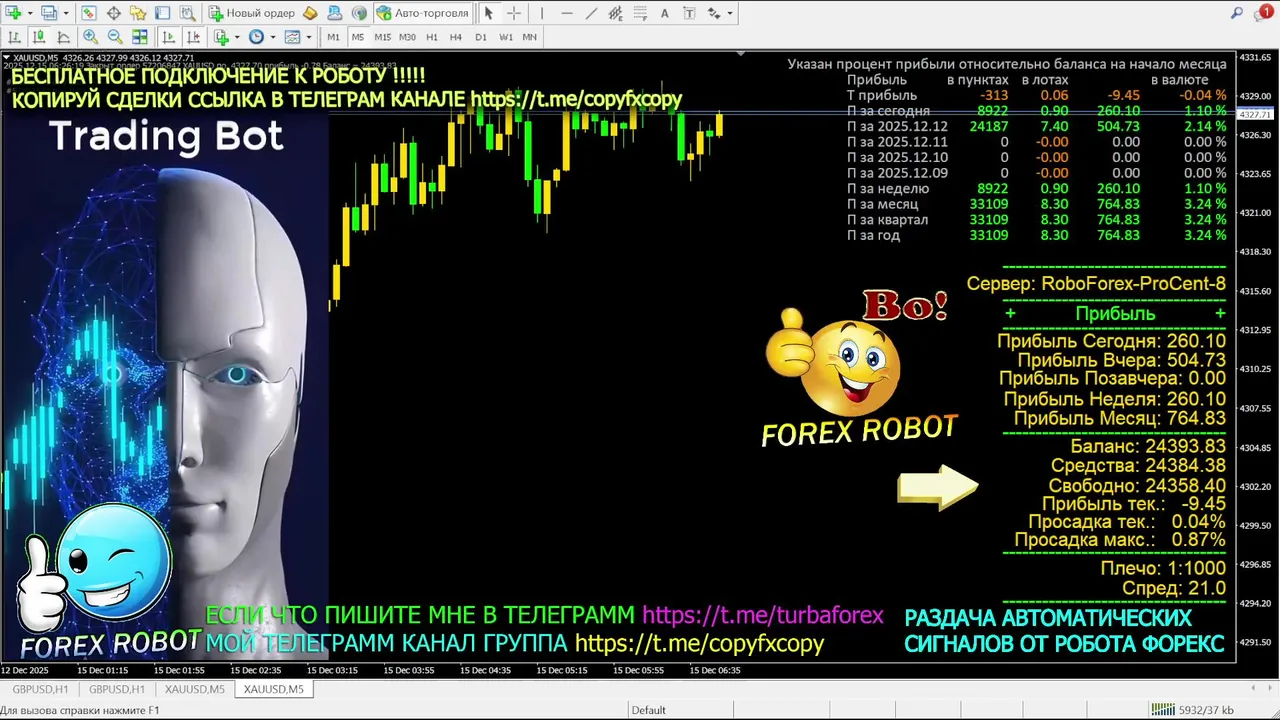Draw a vertical line tool

click(542, 13)
